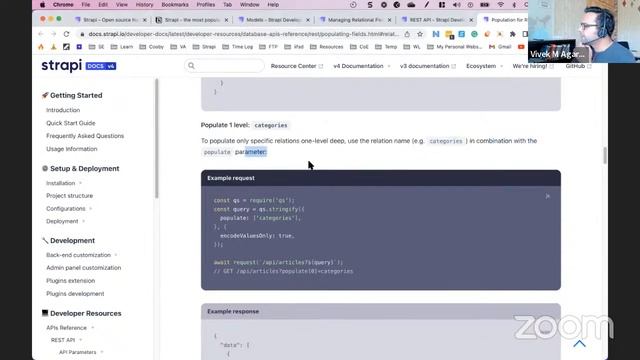
Task: Open the Plugins extension link
Action: 70,281
